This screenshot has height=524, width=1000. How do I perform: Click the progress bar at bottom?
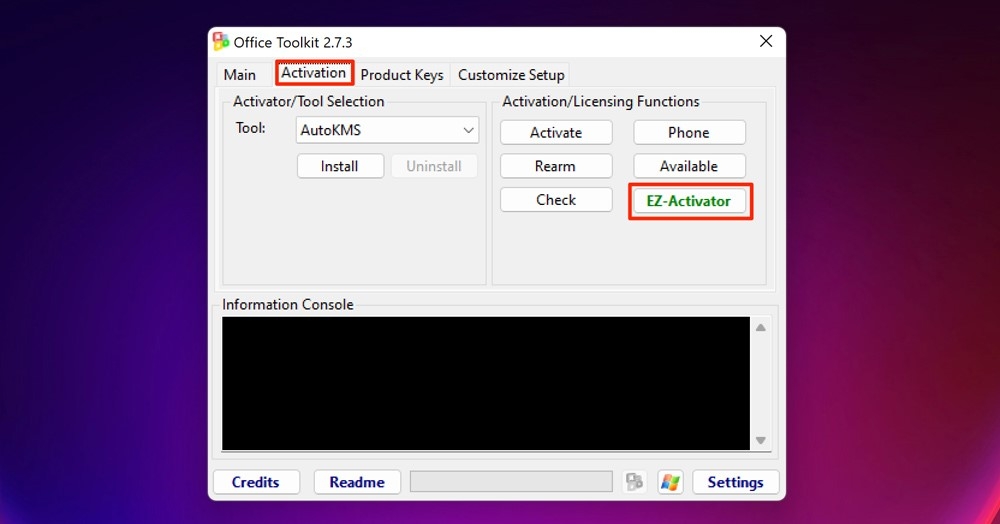511,482
